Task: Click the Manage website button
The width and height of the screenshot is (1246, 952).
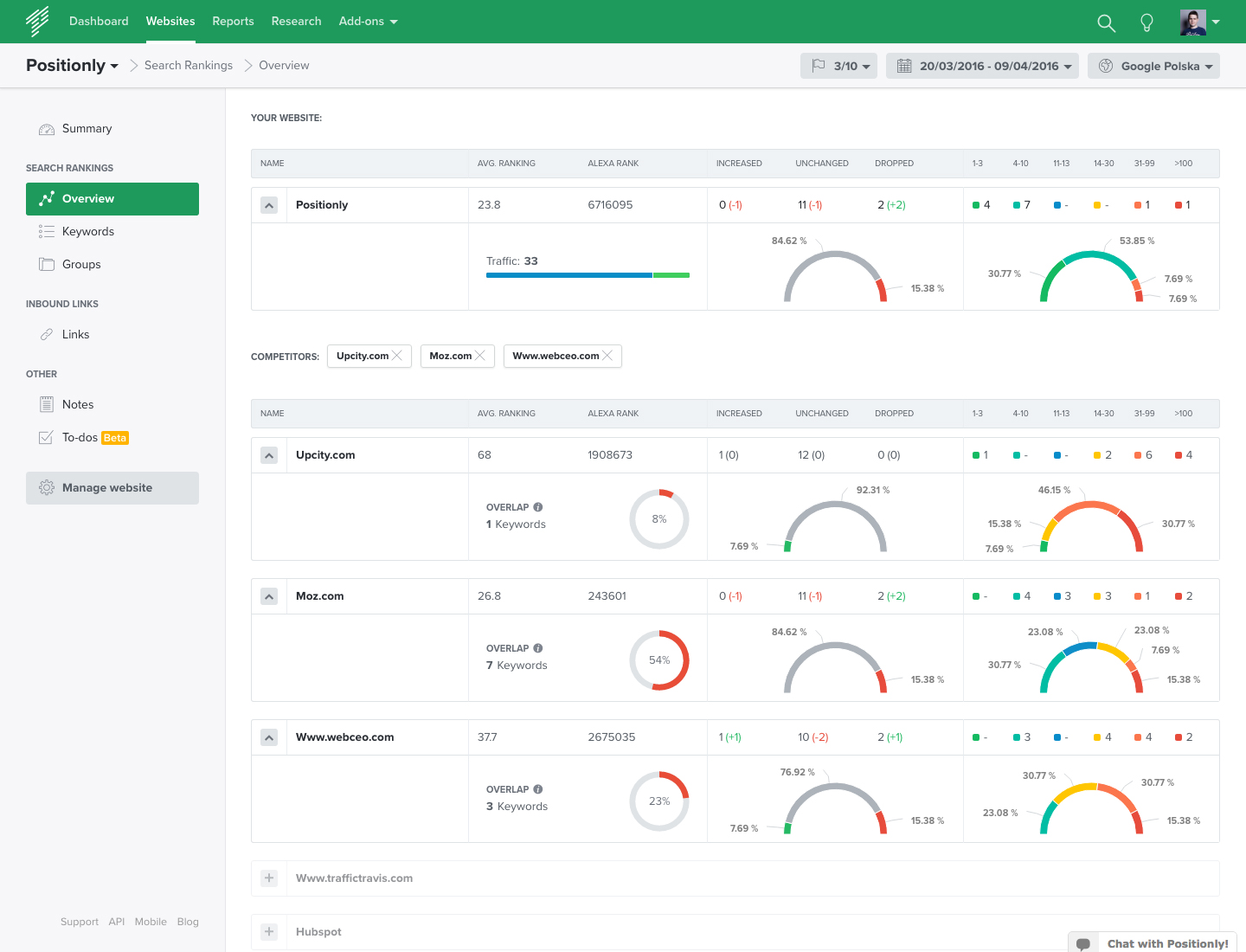Action: [112, 488]
